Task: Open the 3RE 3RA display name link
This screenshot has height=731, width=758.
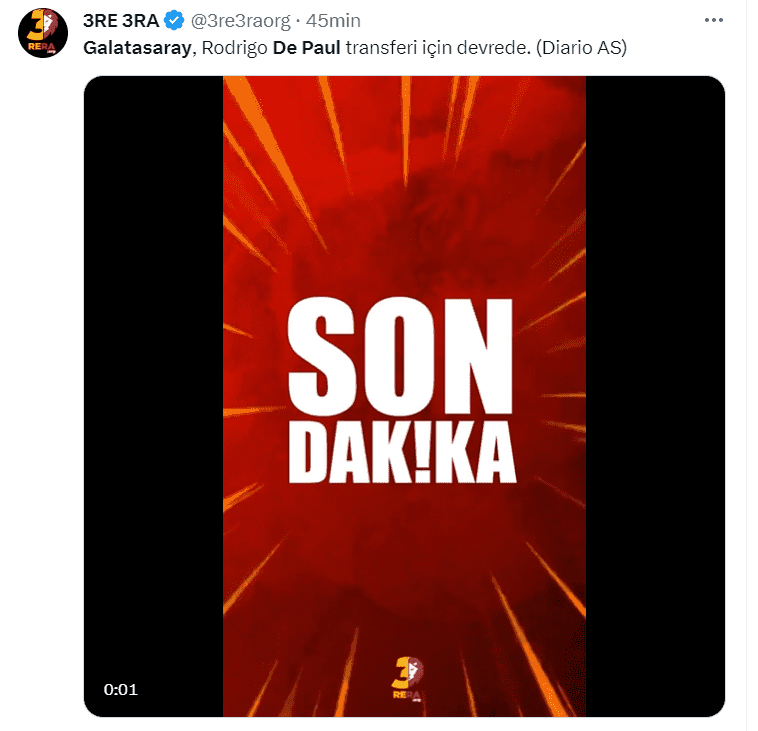Action: [x=122, y=21]
